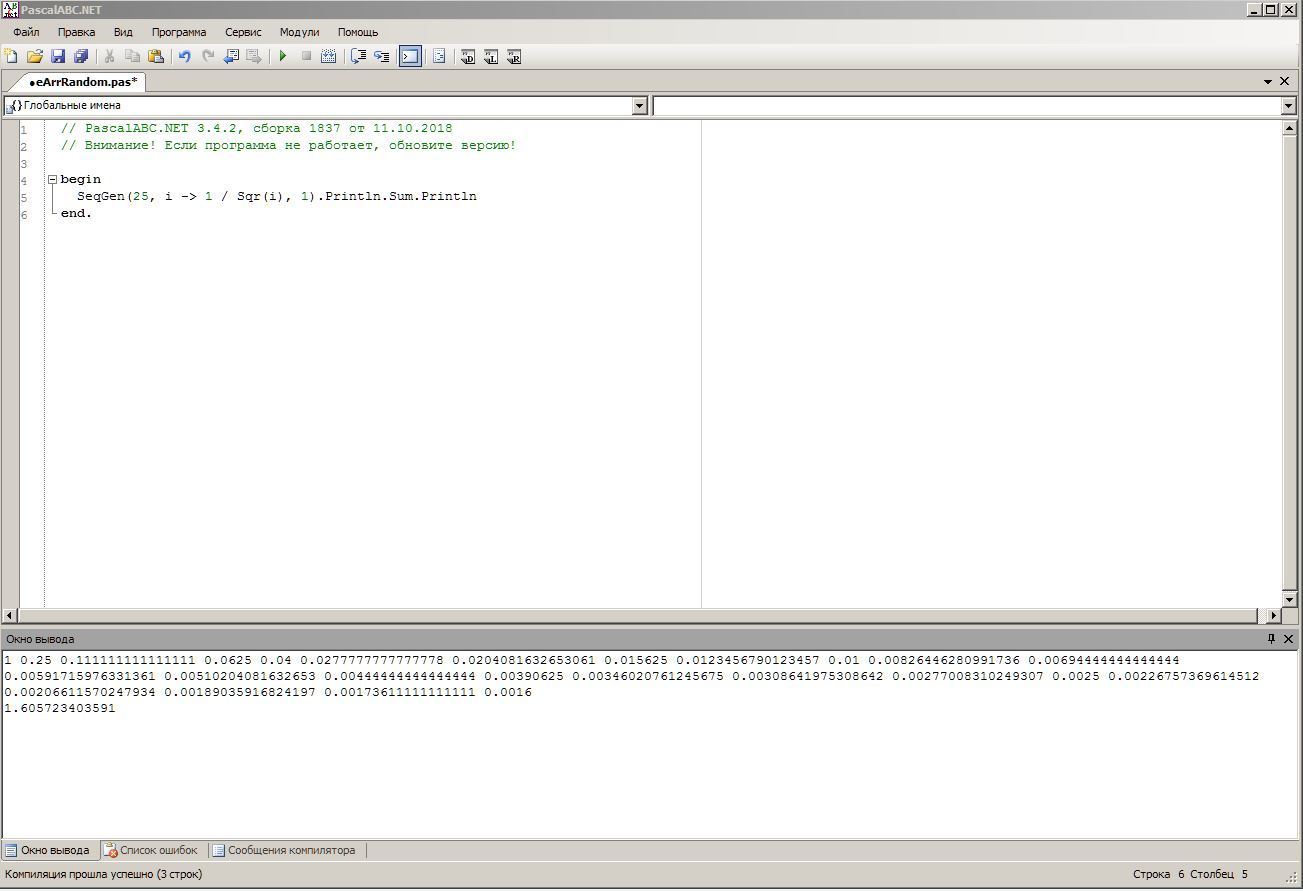This screenshot has height=891, width=1303.
Task: Step over with the debug toolbar icon
Action: tap(358, 57)
